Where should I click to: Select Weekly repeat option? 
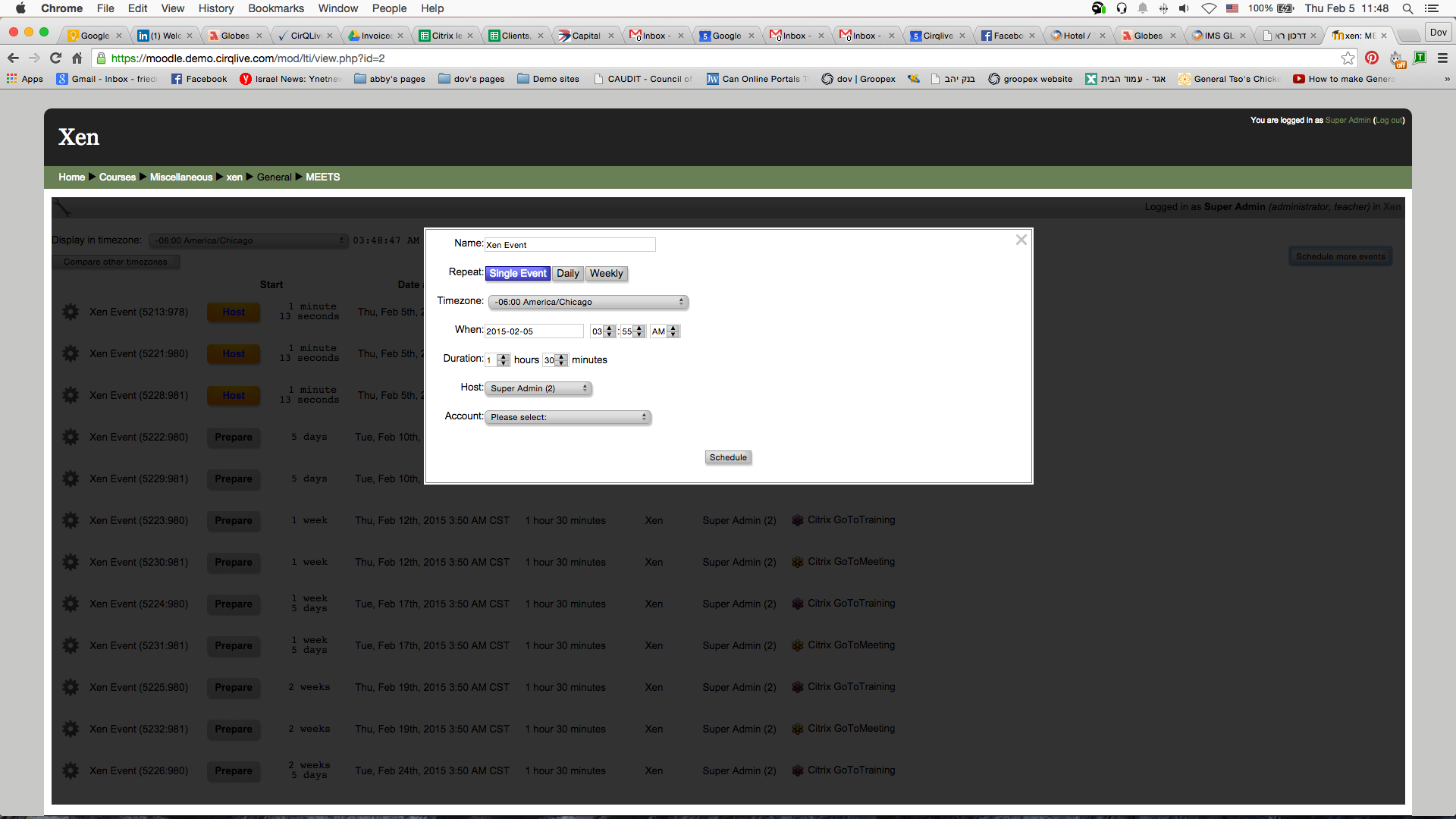(x=606, y=273)
